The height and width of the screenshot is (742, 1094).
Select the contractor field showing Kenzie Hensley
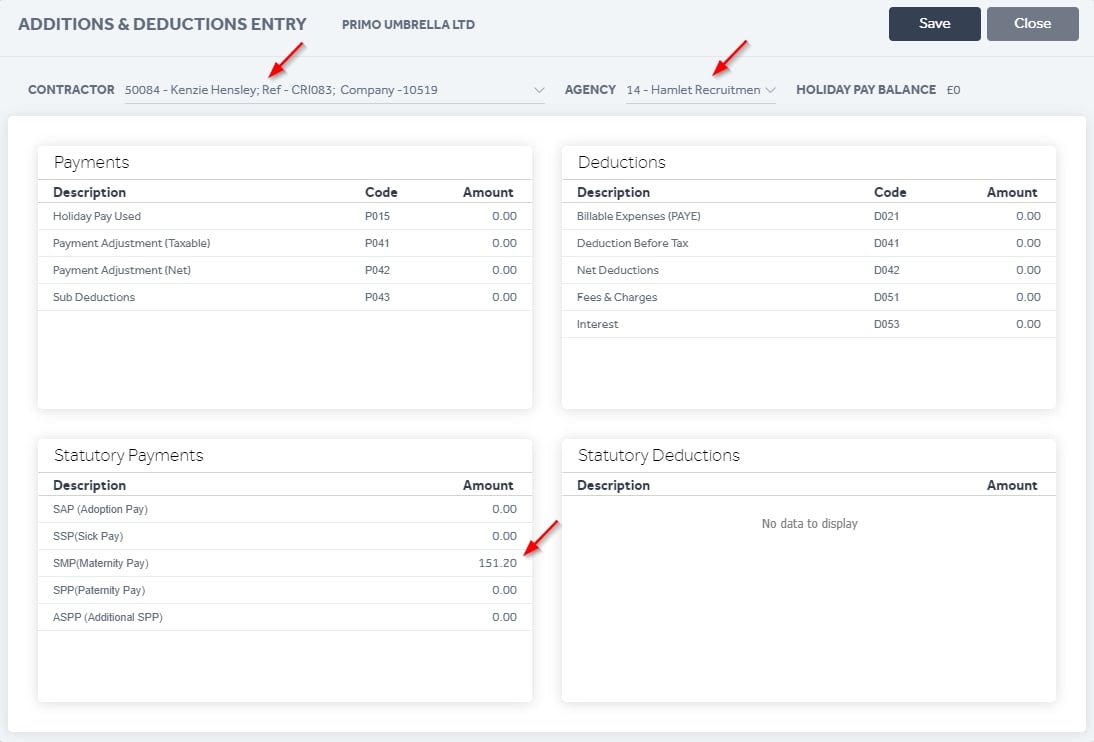[x=334, y=90]
